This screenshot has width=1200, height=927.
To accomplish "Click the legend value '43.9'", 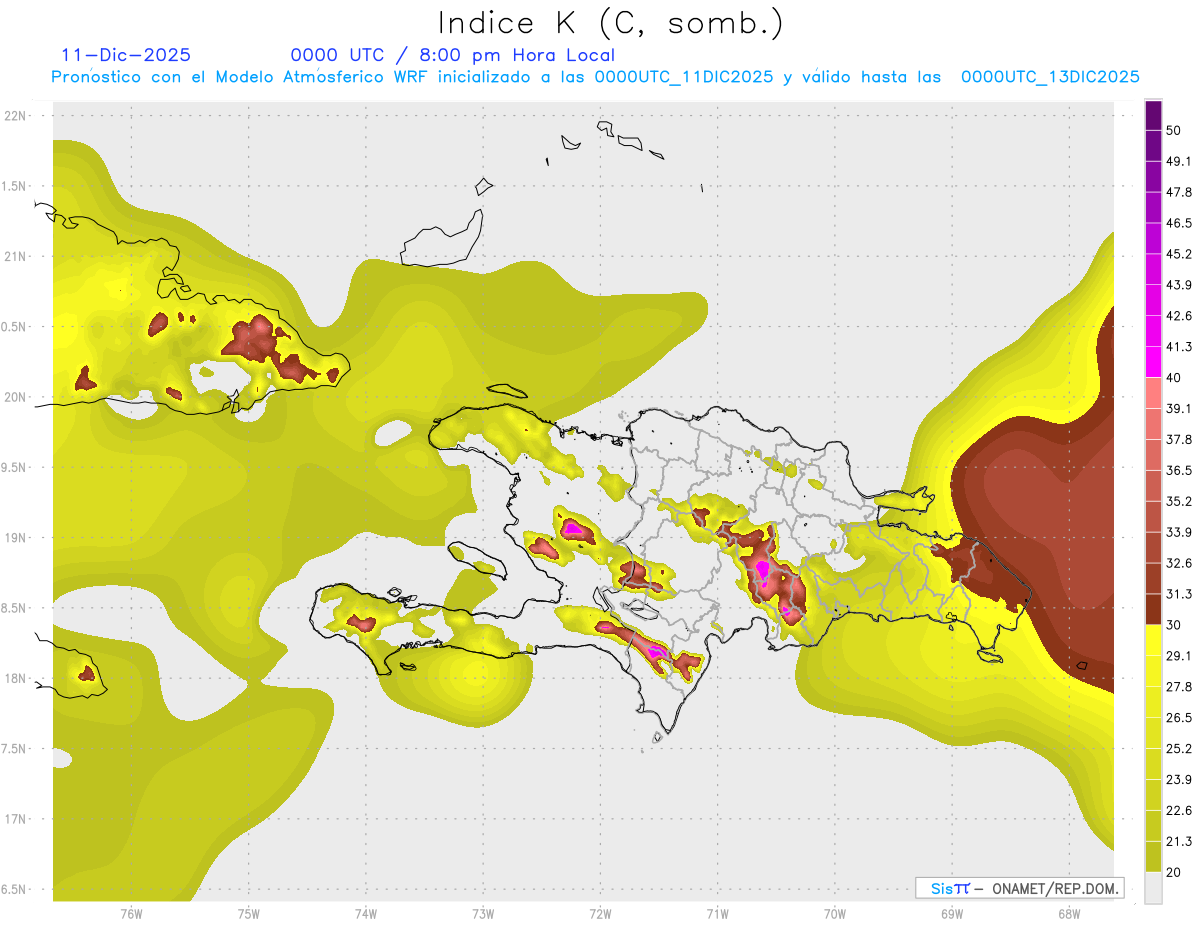I will click(x=1179, y=285).
